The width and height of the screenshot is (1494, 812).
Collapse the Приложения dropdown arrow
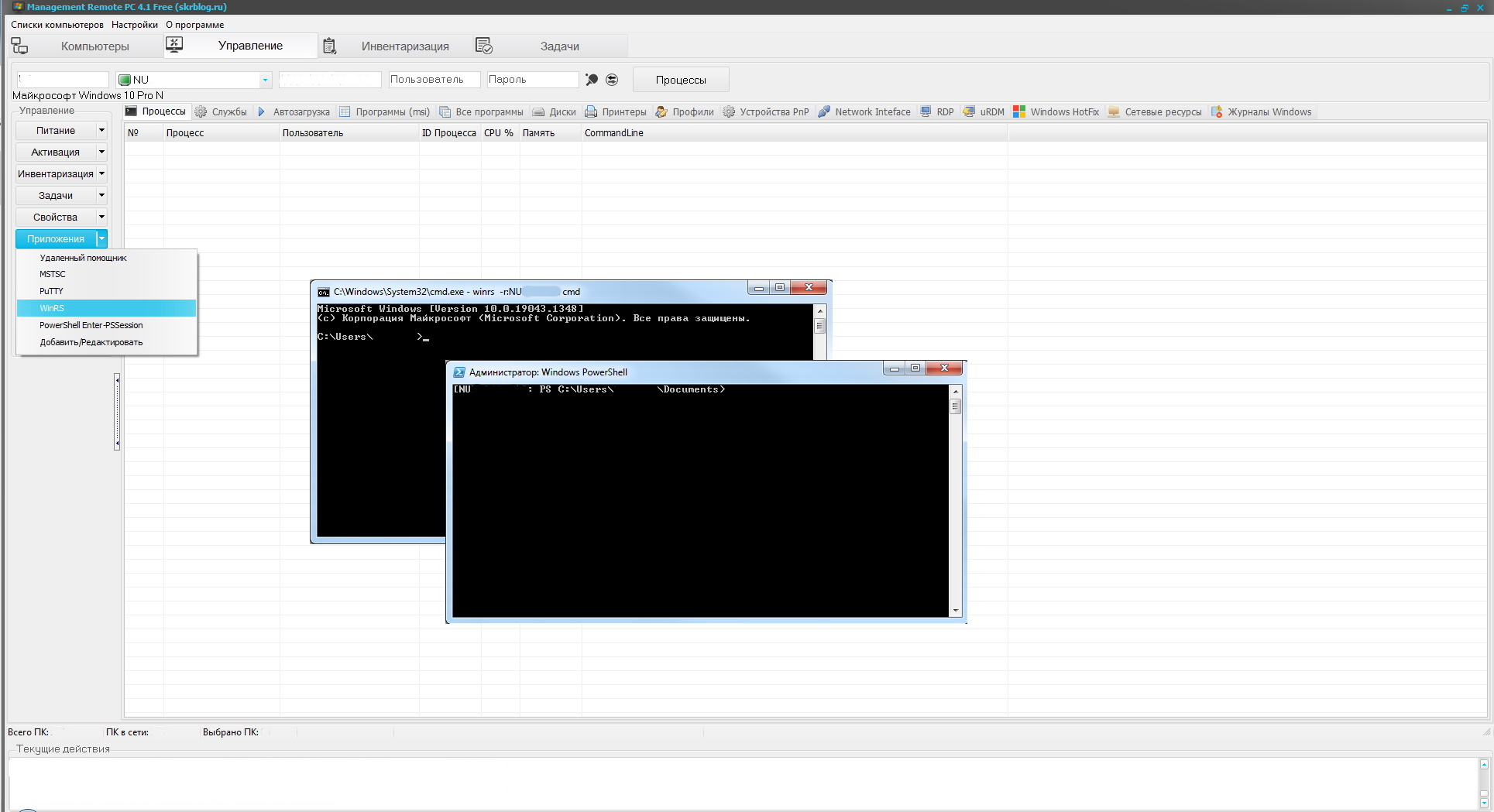tap(101, 238)
